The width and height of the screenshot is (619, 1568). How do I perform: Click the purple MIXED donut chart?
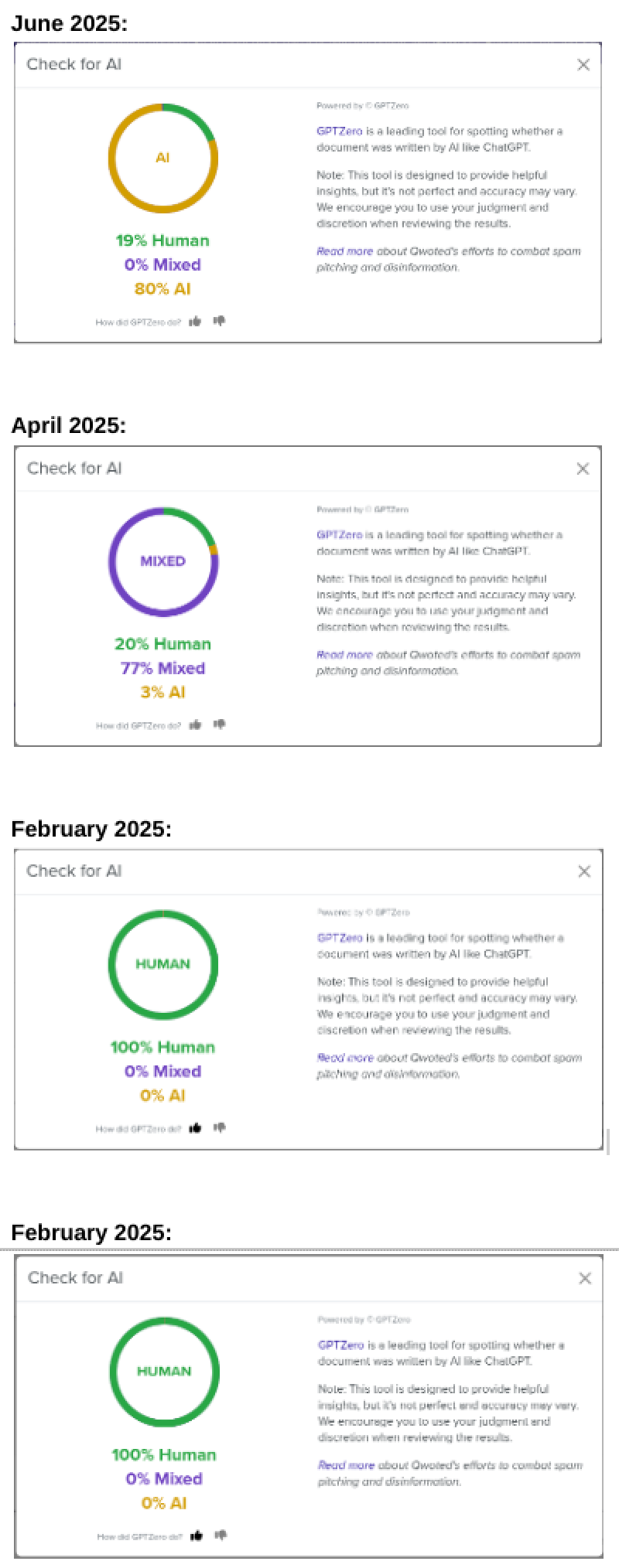point(162,561)
